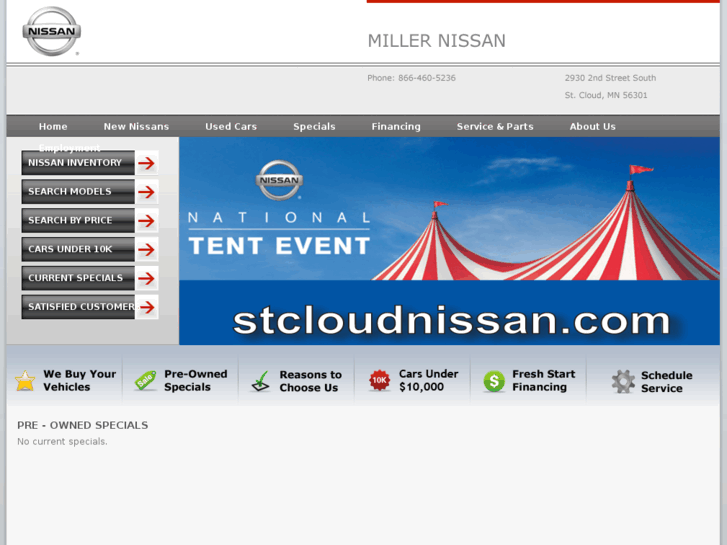Open the Pre-Owned Specials link
Screen dimensions: 727x545
click(196, 380)
